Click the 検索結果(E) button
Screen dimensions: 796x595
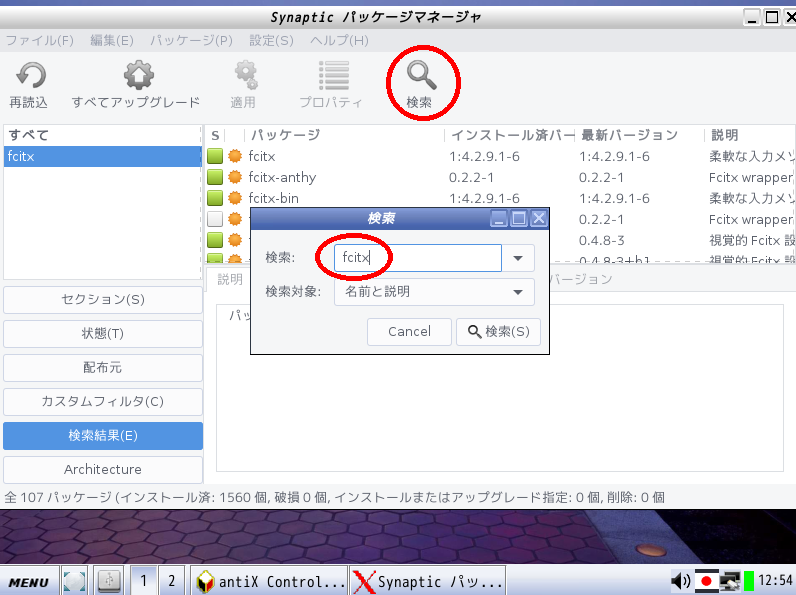pyautogui.click(x=103, y=436)
